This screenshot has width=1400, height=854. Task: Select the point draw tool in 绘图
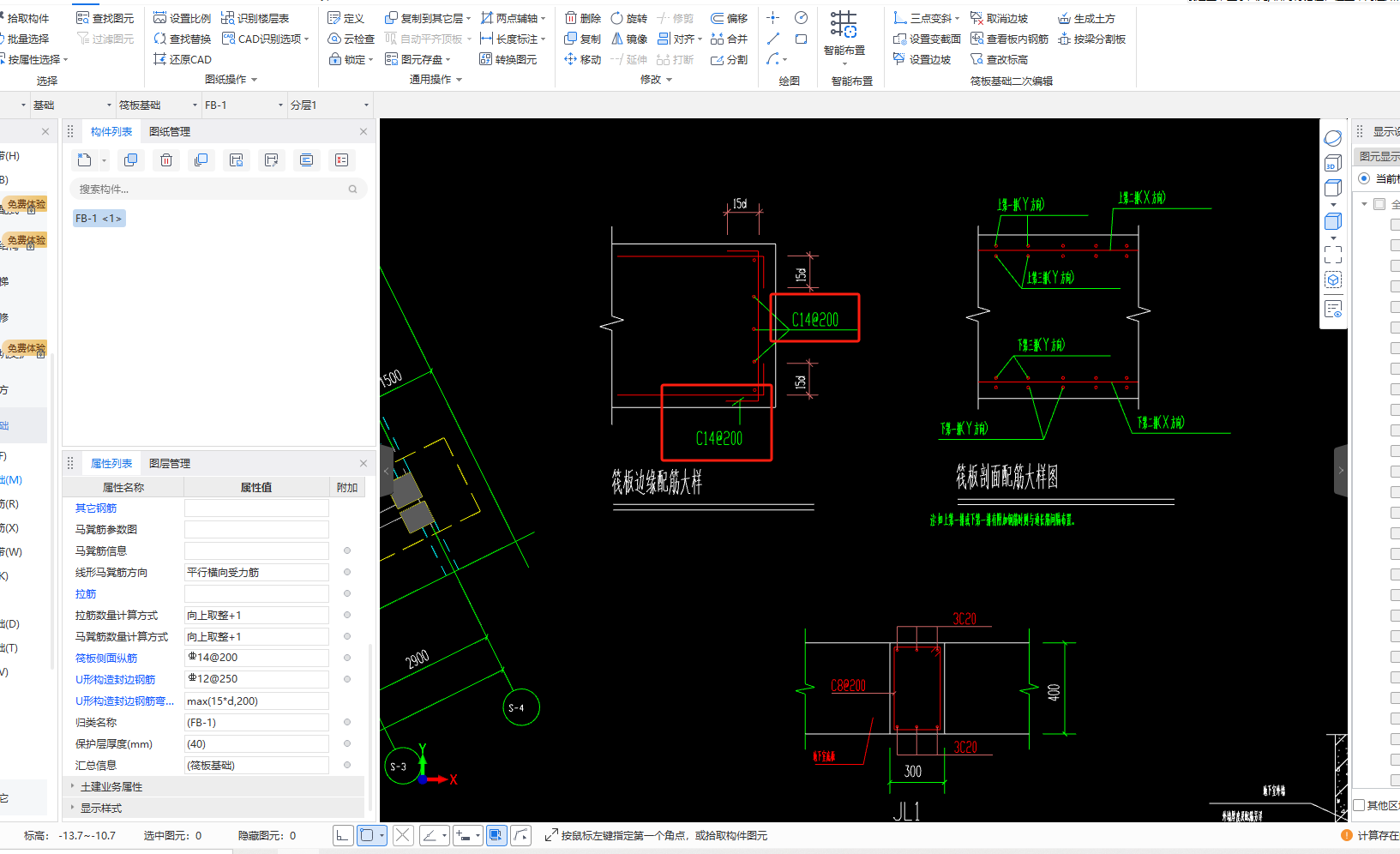click(772, 18)
